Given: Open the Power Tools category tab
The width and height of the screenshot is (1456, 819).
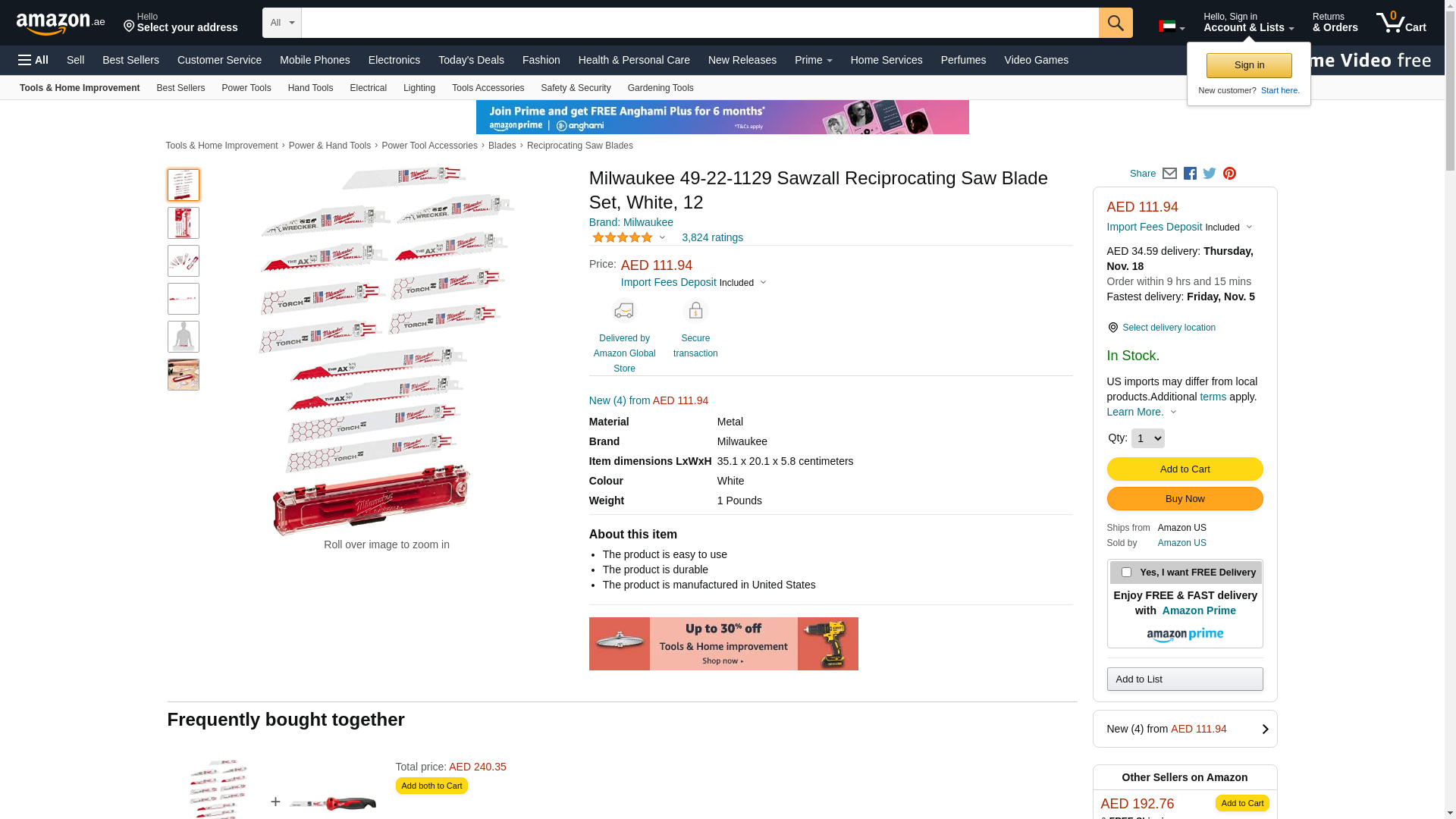Looking at the screenshot, I should click(x=246, y=88).
